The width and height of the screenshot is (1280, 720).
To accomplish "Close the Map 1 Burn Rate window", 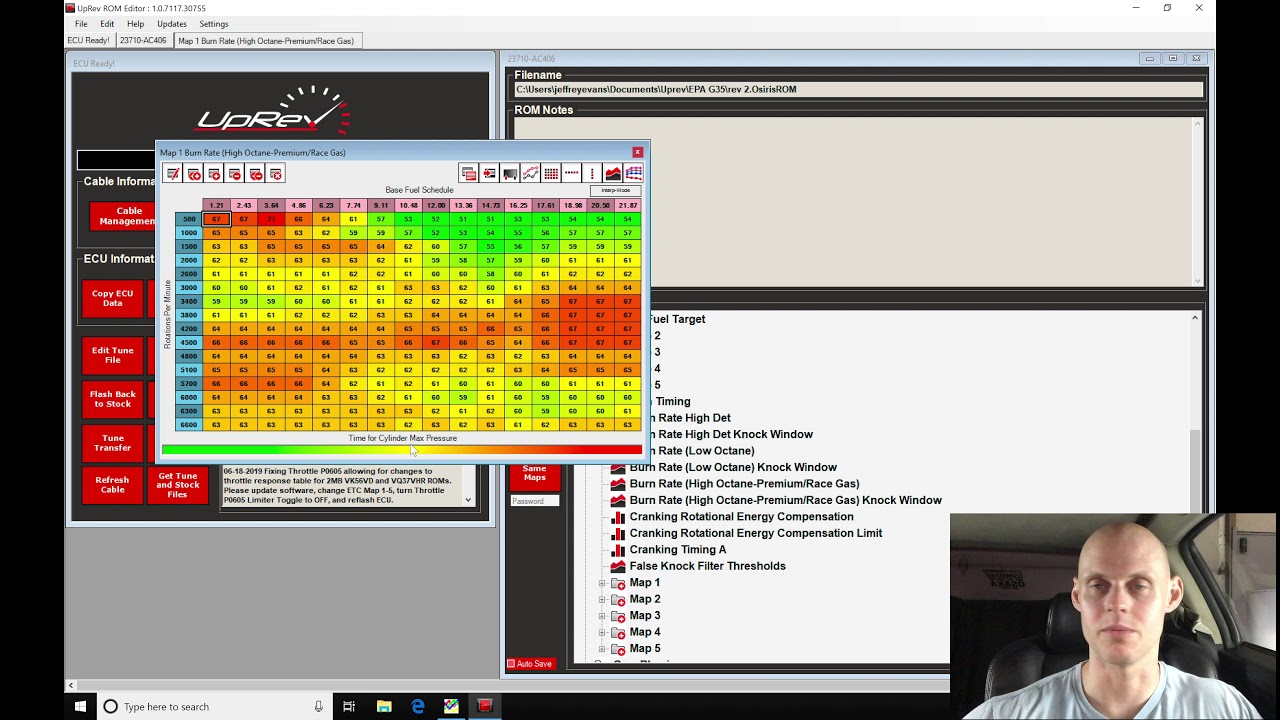I will 638,152.
